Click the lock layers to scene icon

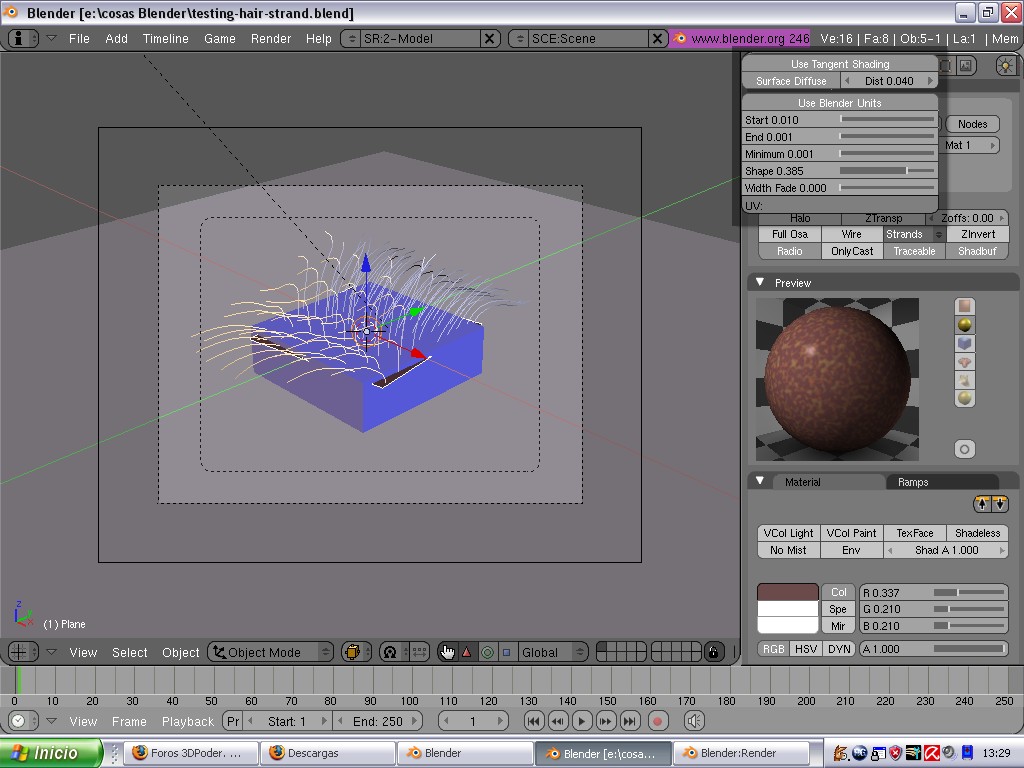pyautogui.click(x=714, y=652)
